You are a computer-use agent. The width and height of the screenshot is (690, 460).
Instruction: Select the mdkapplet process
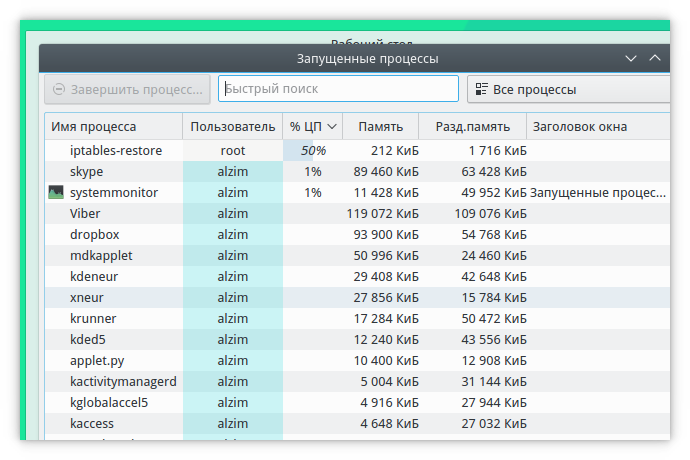click(x=101, y=256)
